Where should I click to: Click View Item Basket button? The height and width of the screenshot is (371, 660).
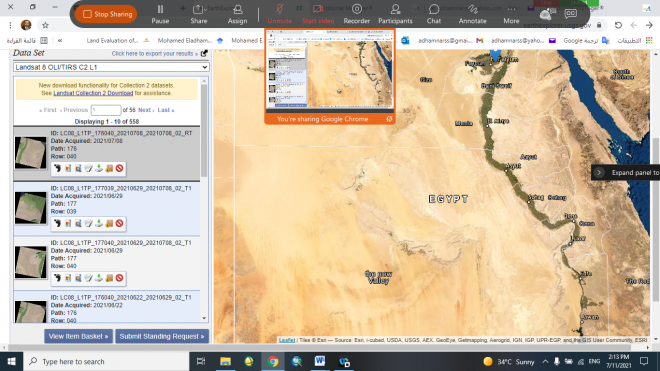[78, 336]
